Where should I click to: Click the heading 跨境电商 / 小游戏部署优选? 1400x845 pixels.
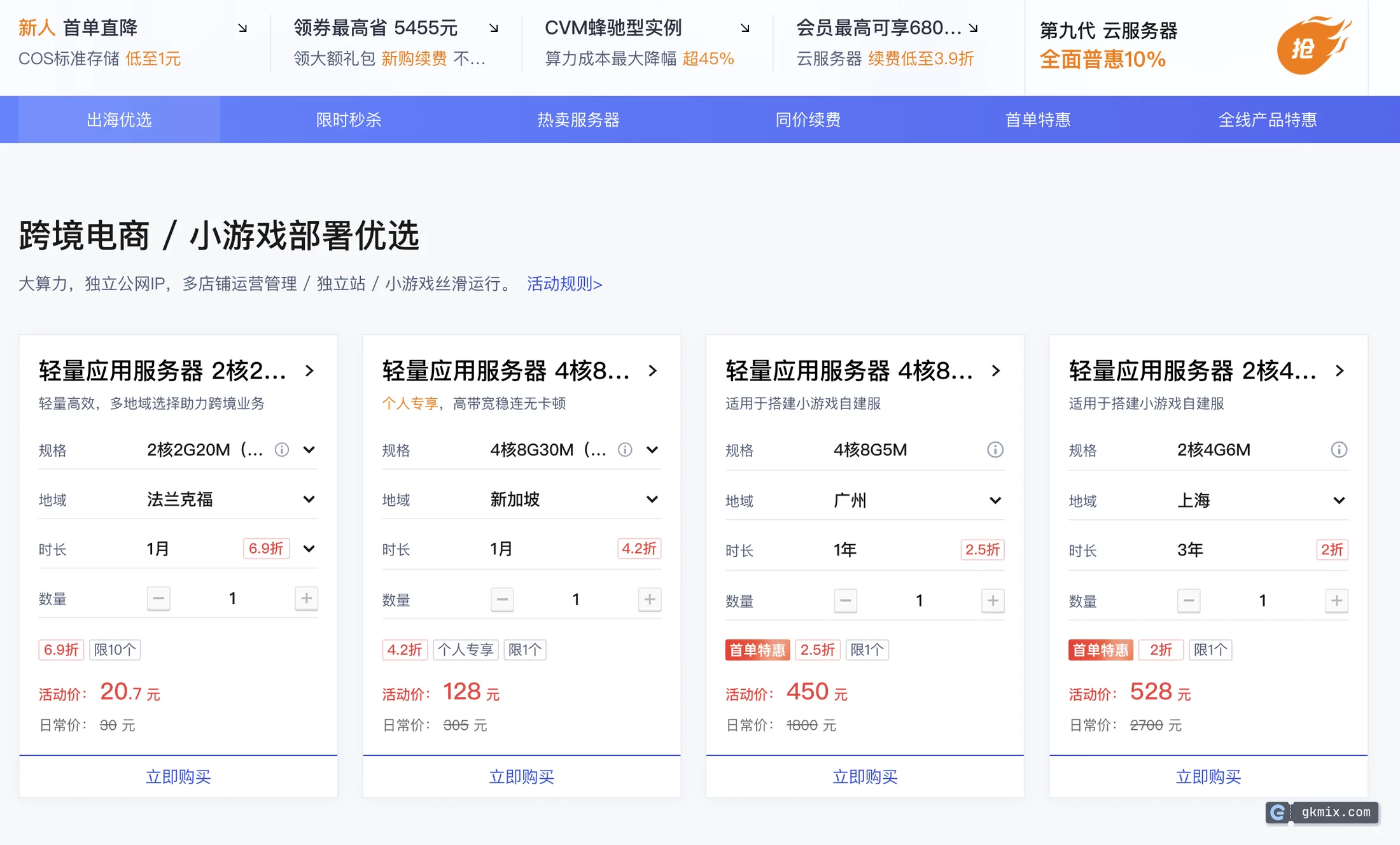219,235
